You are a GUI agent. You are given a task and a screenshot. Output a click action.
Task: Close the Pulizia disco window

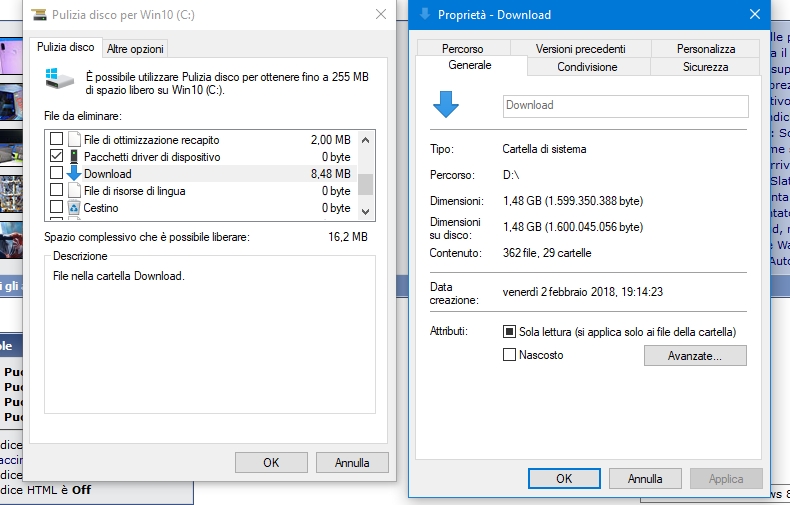click(x=381, y=14)
